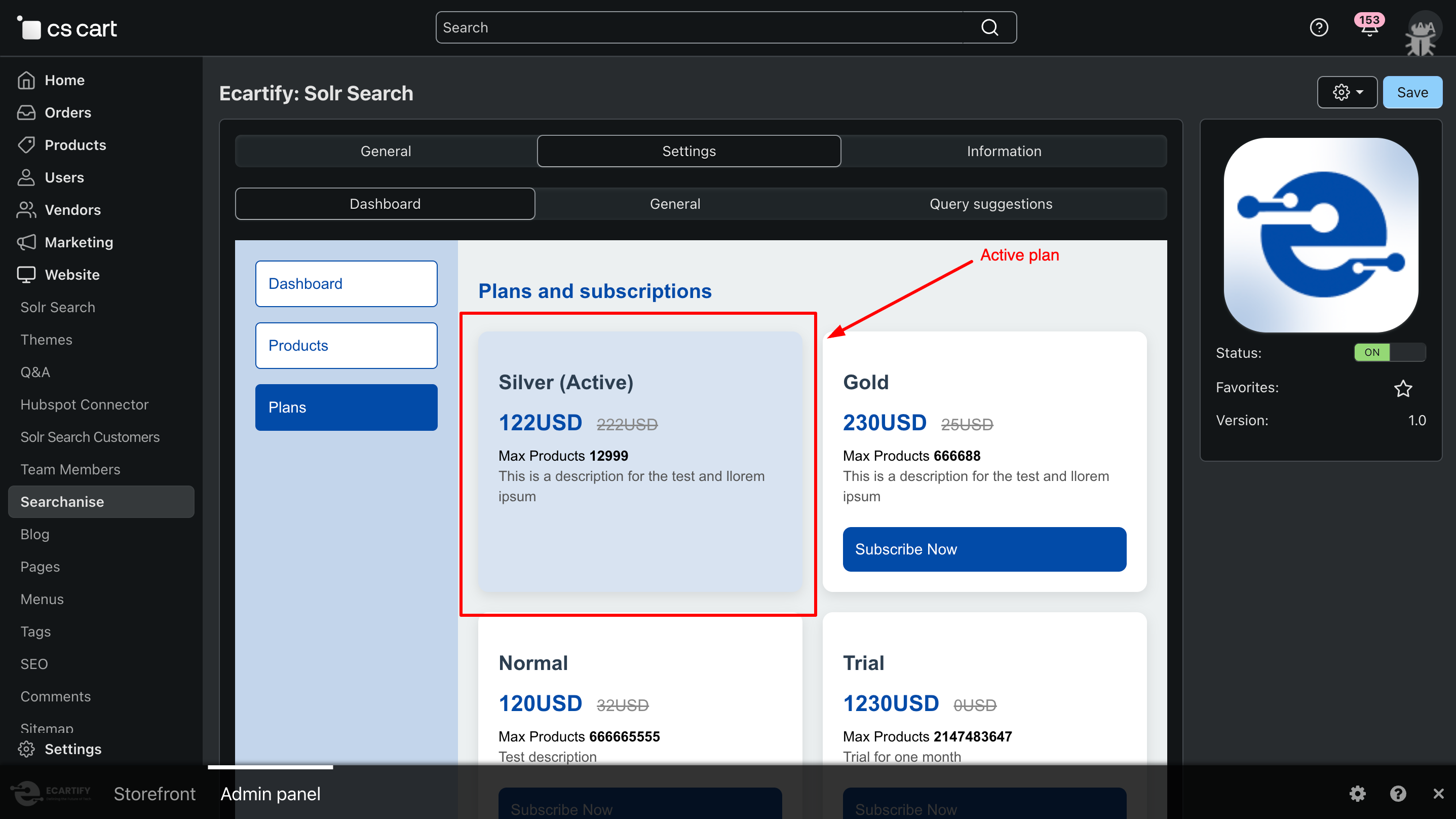Image resolution: width=1456 pixels, height=819 pixels.
Task: Toggle the Favorites star for this add-on
Action: click(1403, 388)
